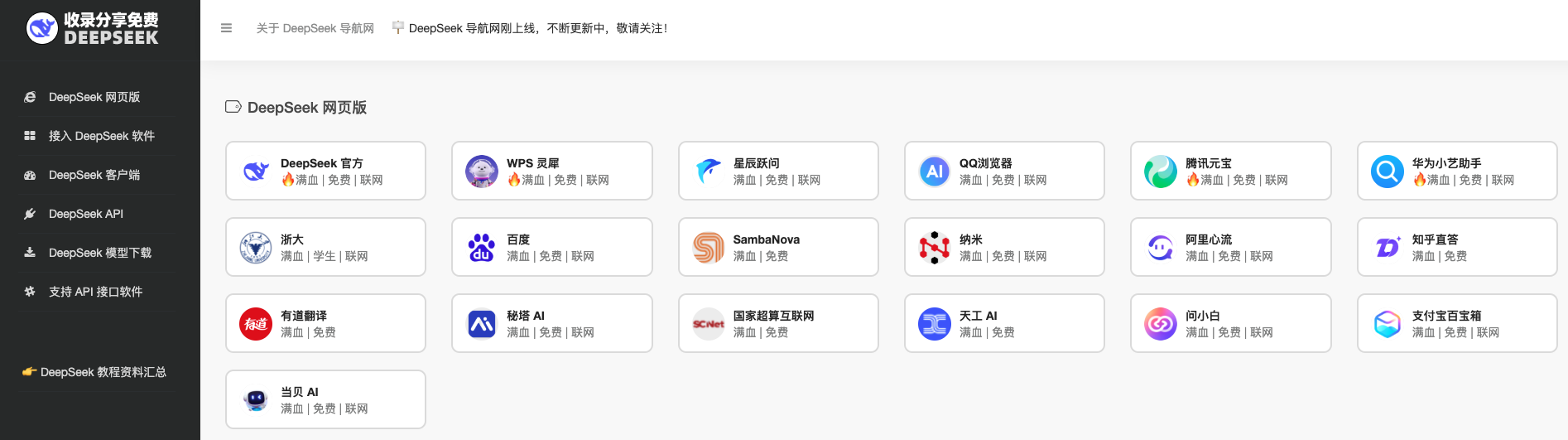Go to DeepSeek 模型下载 section
Viewport: 1568px width, 440px height.
99,253
